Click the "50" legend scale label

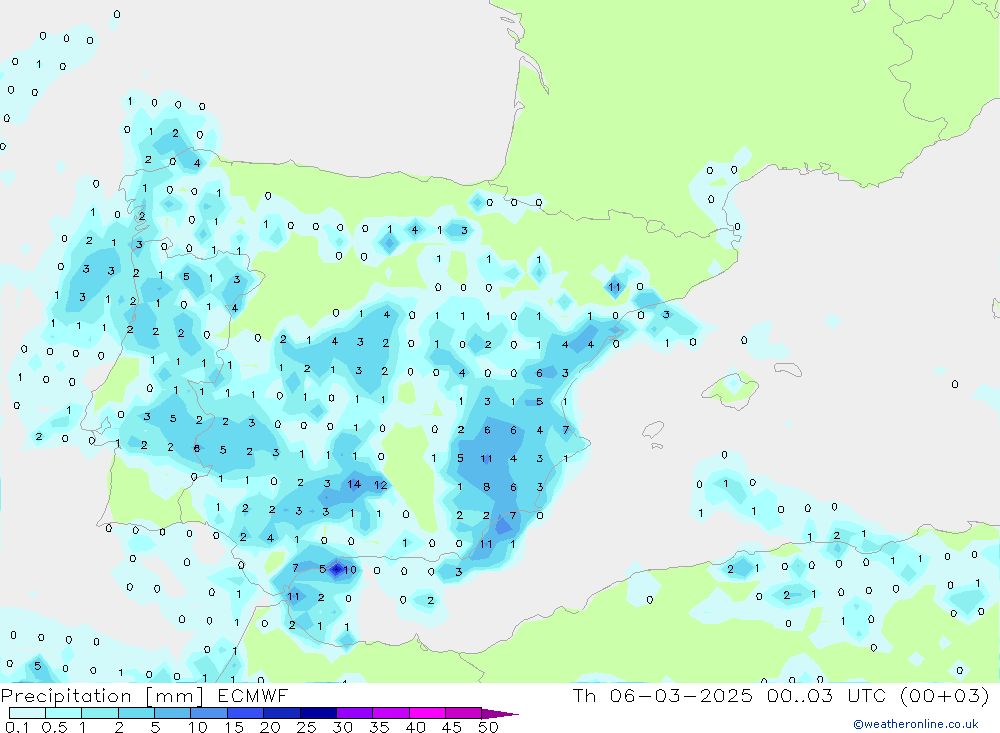pyautogui.click(x=489, y=727)
